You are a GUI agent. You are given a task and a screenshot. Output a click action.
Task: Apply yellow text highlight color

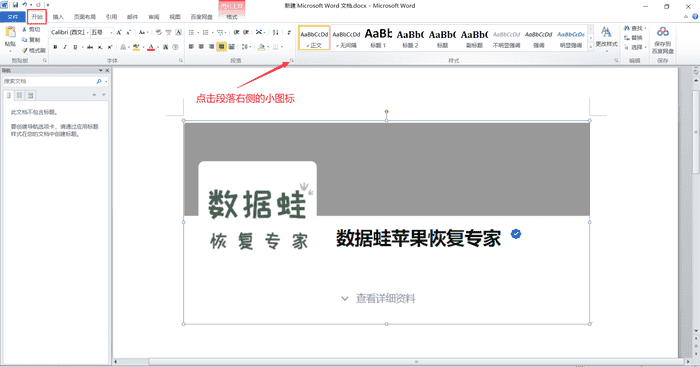pos(136,47)
